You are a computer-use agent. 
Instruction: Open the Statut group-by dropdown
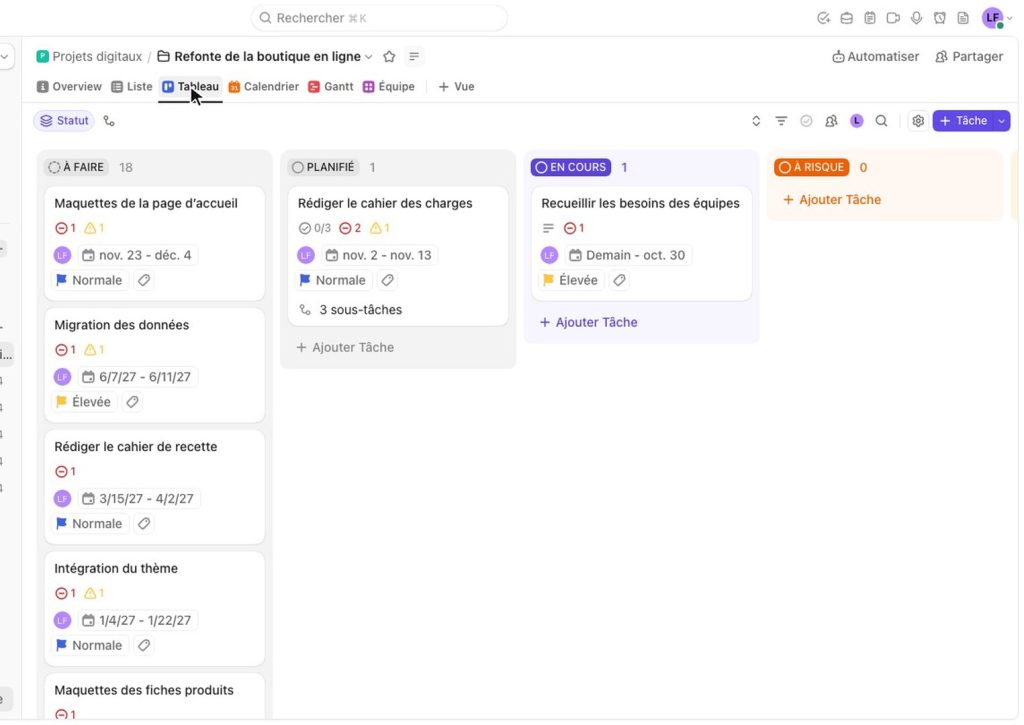click(x=64, y=121)
